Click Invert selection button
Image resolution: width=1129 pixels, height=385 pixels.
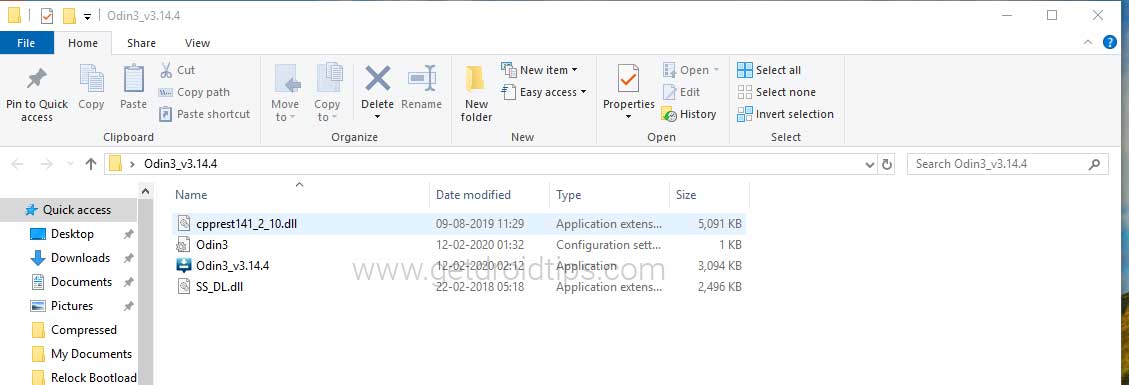coord(786,114)
